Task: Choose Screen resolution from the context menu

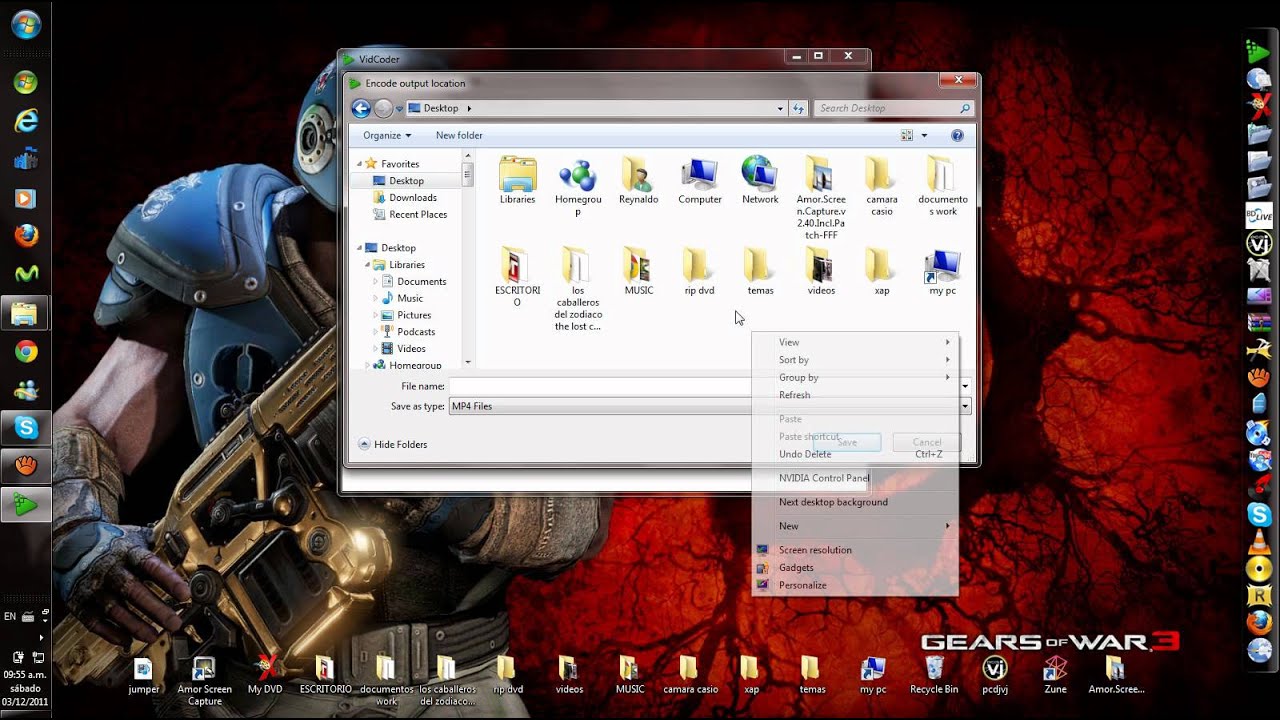Action: [x=855, y=550]
